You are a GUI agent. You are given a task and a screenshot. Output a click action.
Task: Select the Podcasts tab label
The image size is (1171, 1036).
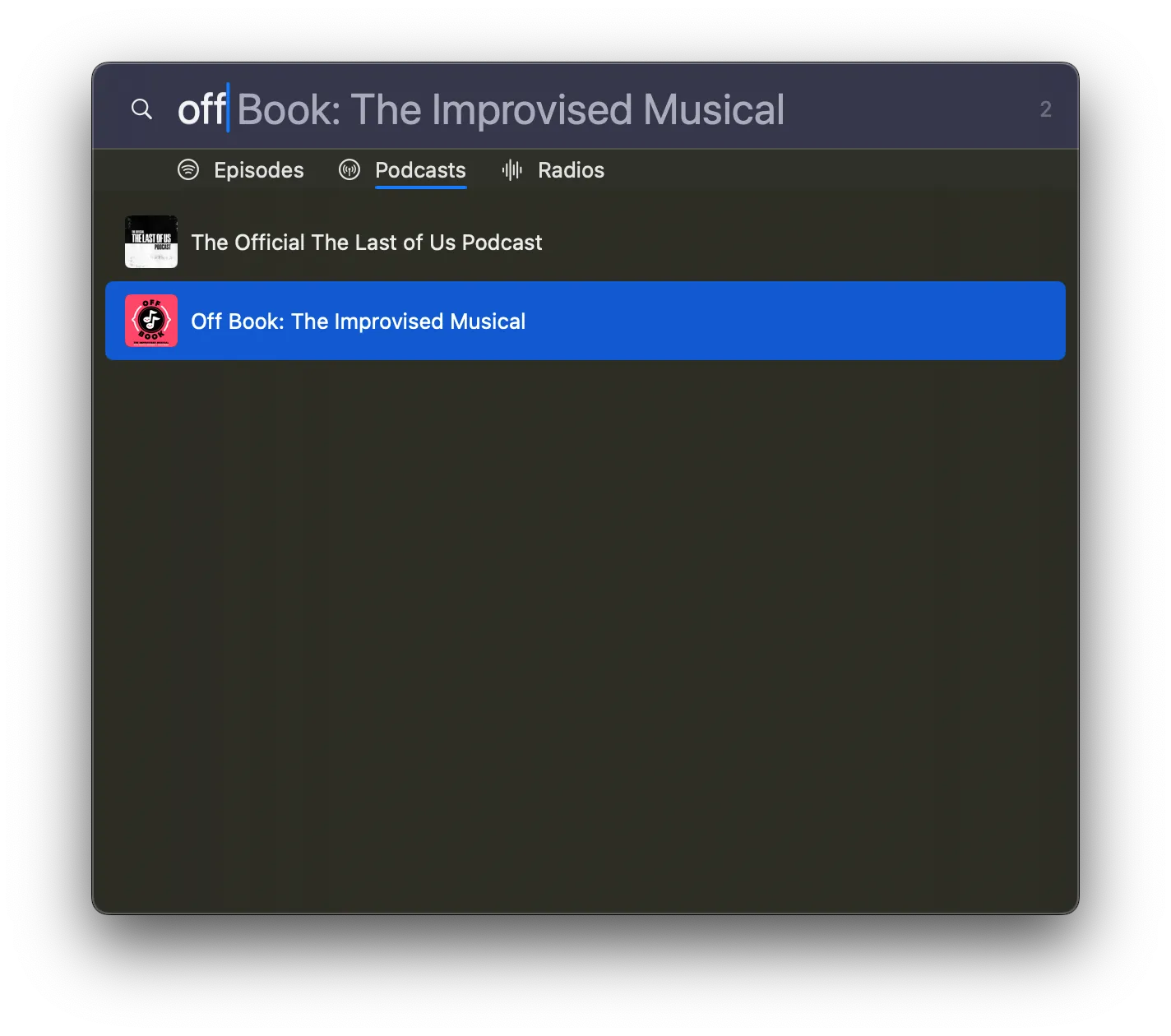(420, 170)
